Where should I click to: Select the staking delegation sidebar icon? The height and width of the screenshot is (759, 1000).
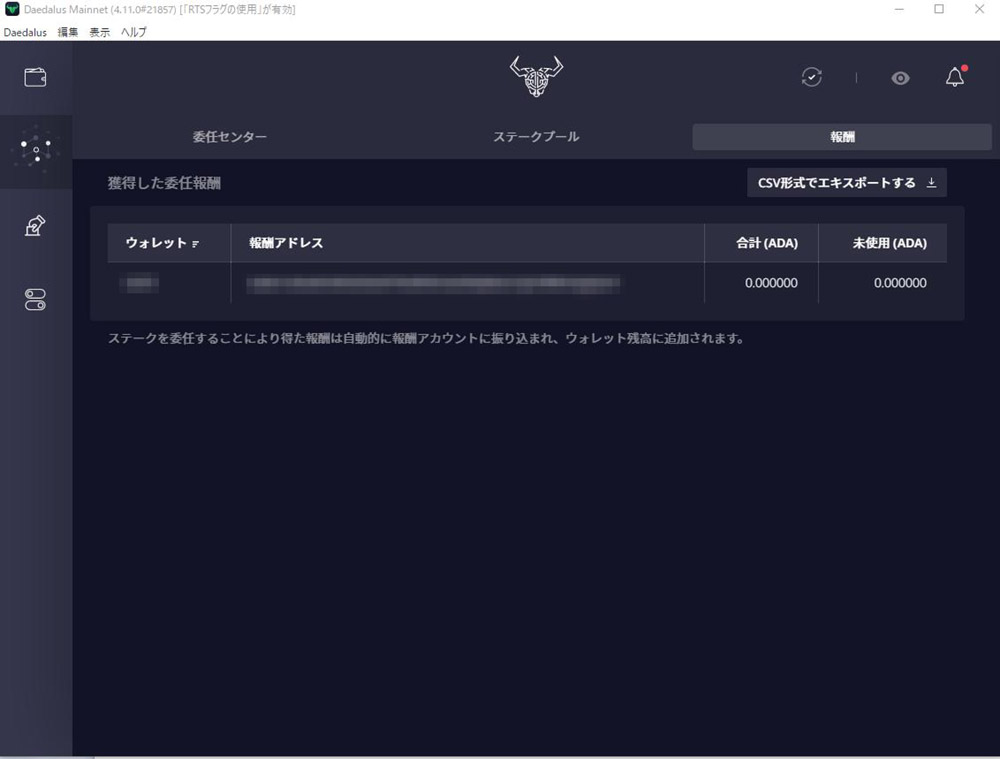pyautogui.click(x=36, y=151)
